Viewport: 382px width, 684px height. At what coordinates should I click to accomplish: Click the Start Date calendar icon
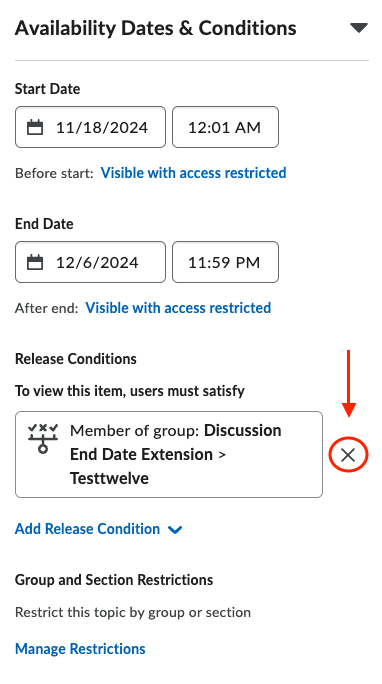pos(35,127)
